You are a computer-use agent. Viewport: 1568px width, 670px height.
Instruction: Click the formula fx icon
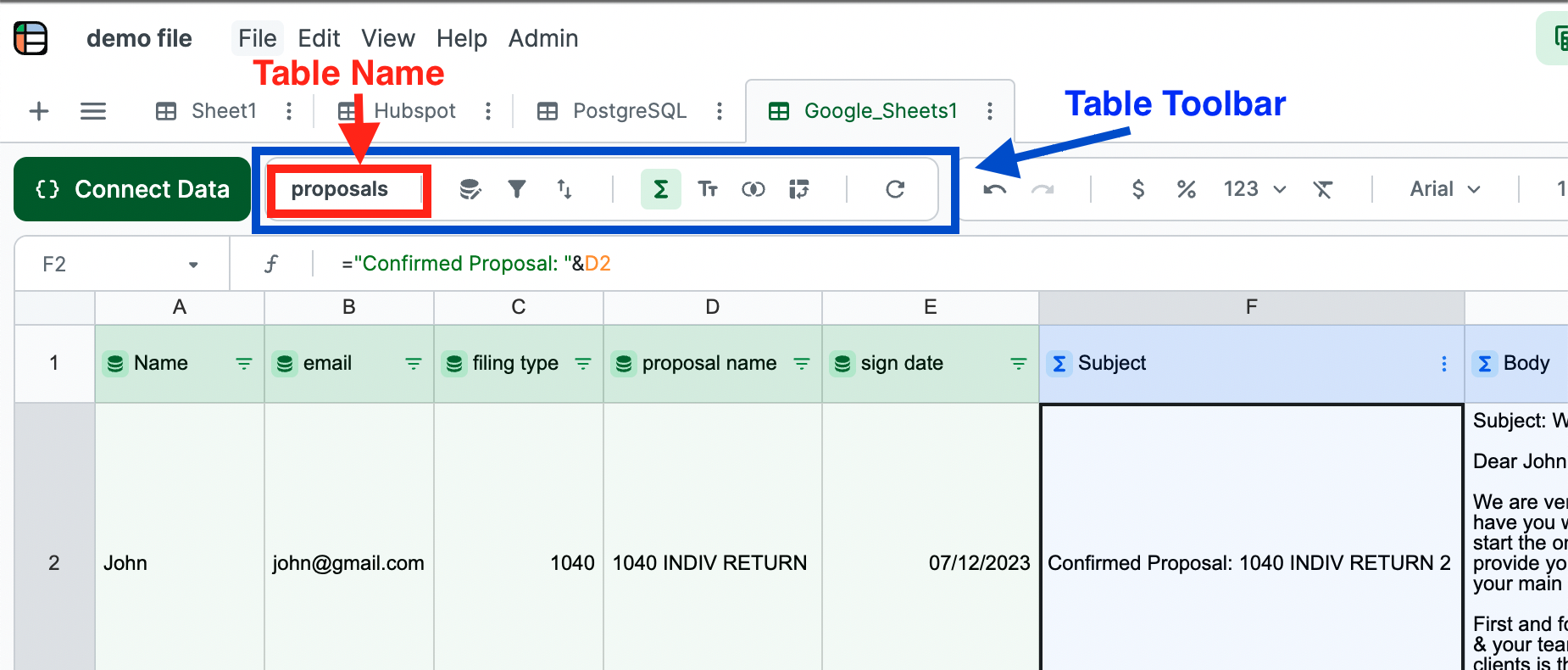(271, 264)
